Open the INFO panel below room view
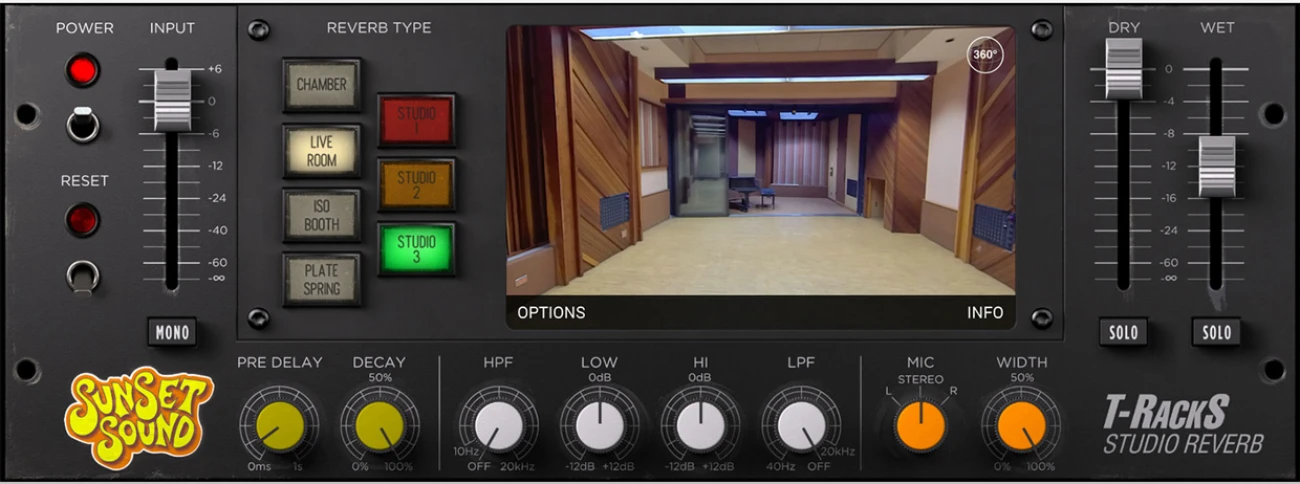Image resolution: width=1300 pixels, height=484 pixels. pos(985,312)
